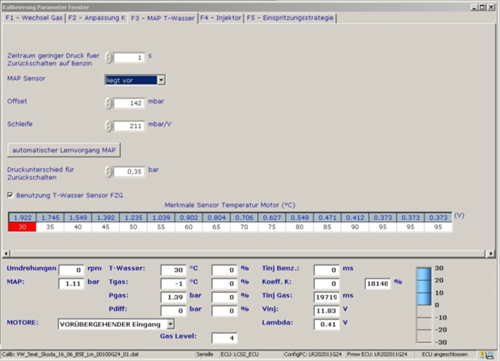500x361 pixels.
Task: Click horizontal scrollbar left arrow
Action: [x=6, y=254]
